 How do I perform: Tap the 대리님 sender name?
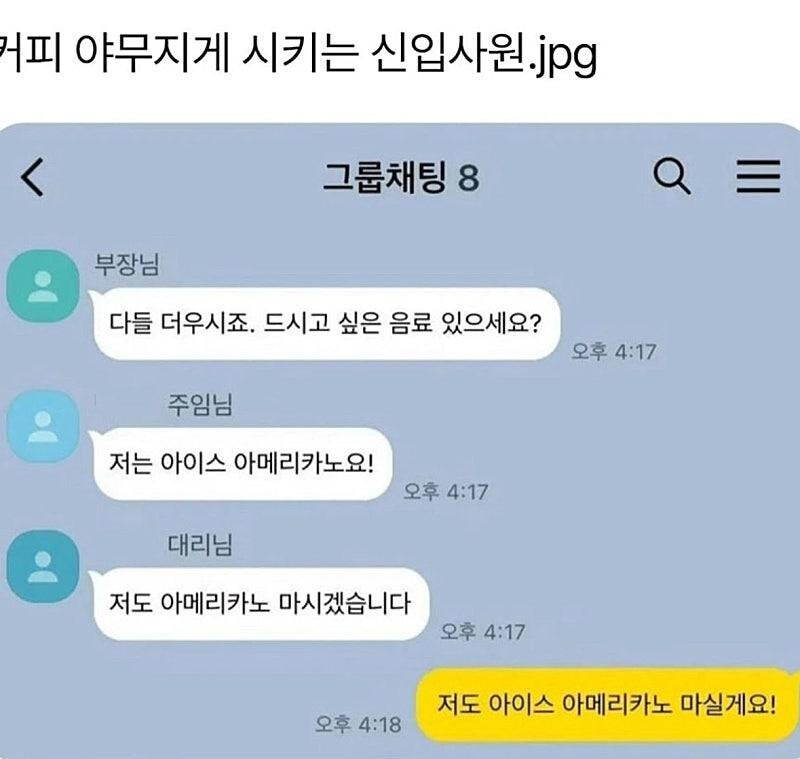[x=200, y=545]
